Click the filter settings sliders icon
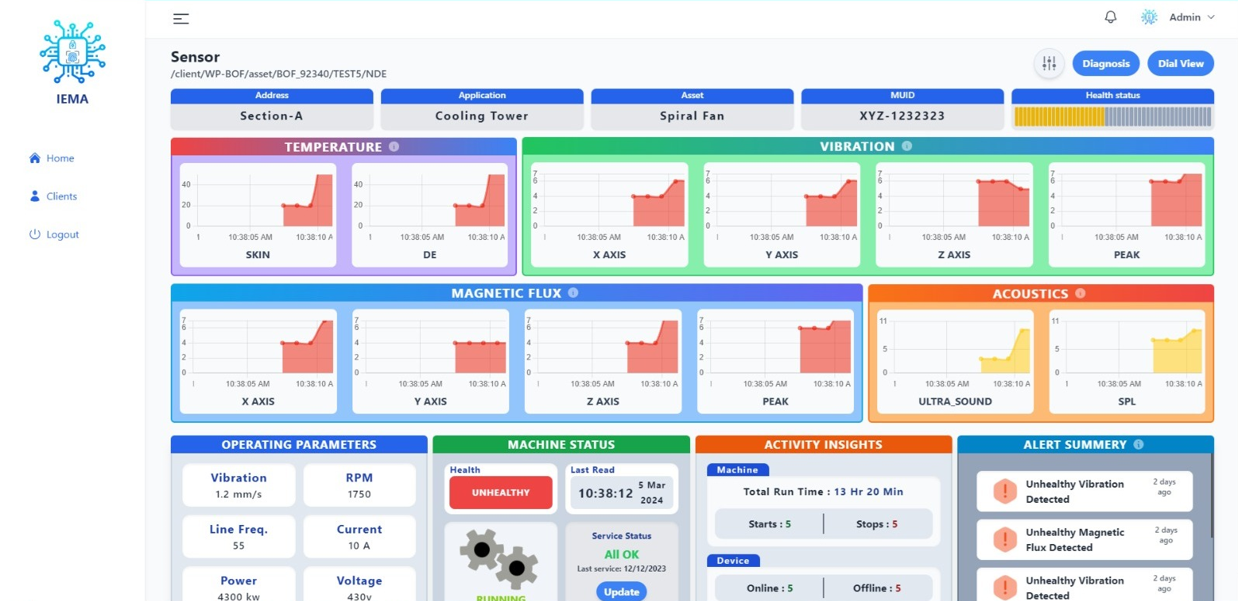The height and width of the screenshot is (601, 1238). pyautogui.click(x=1049, y=63)
